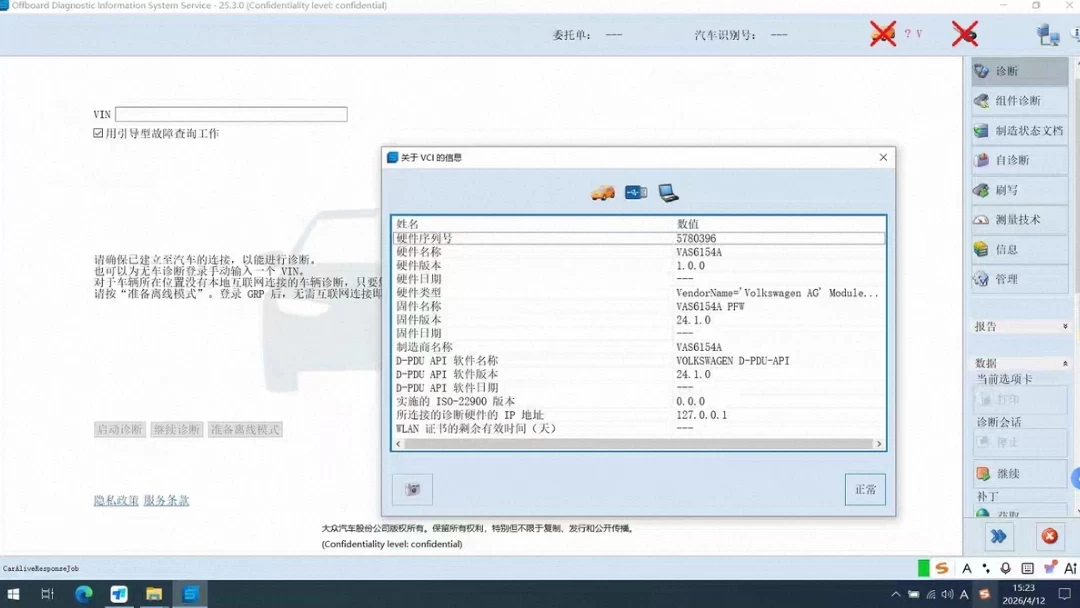Expand the 数据 section chevron
This screenshot has height=608, width=1080.
click(1066, 361)
